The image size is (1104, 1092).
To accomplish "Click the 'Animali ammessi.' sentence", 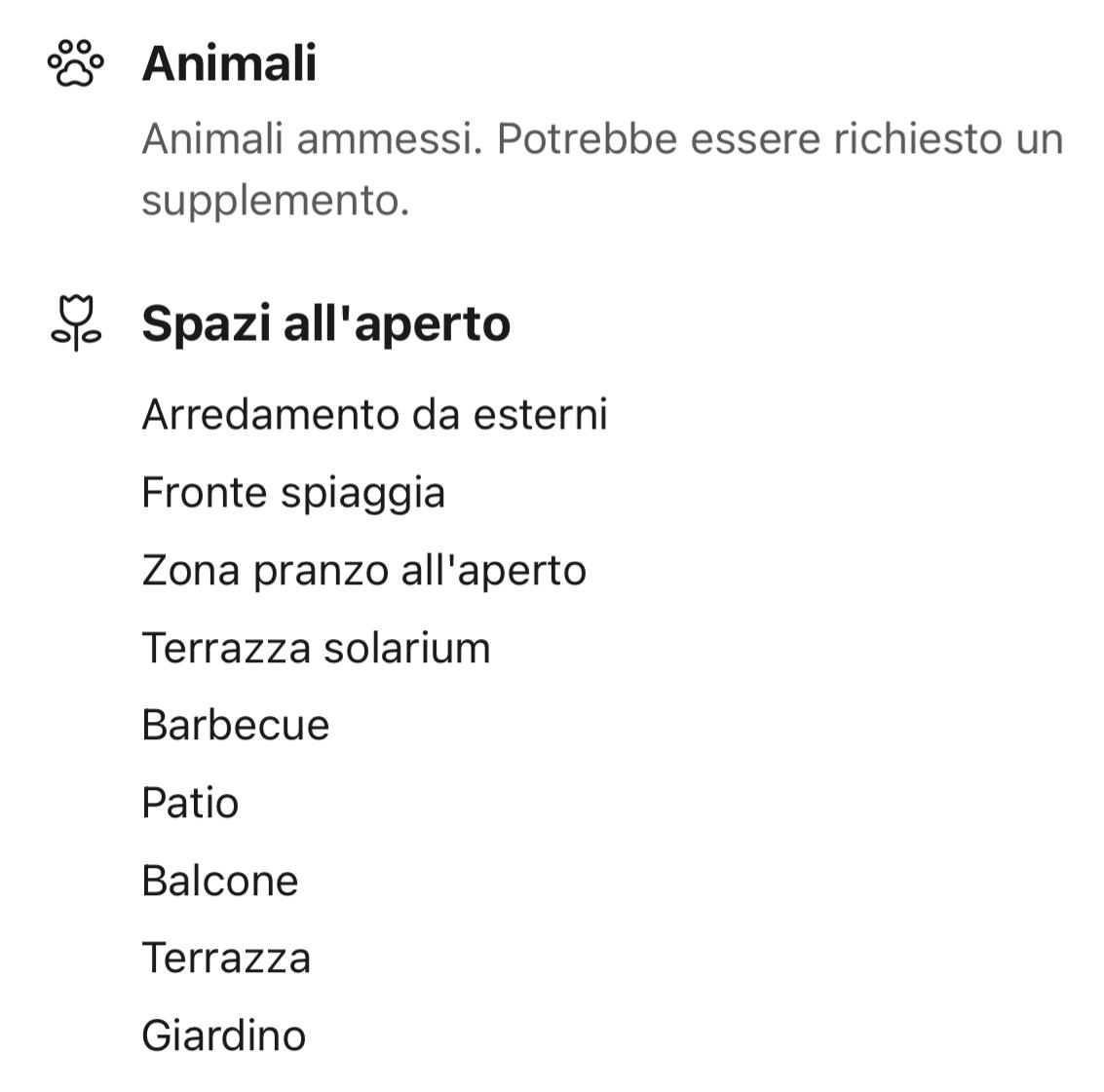I will [x=312, y=139].
